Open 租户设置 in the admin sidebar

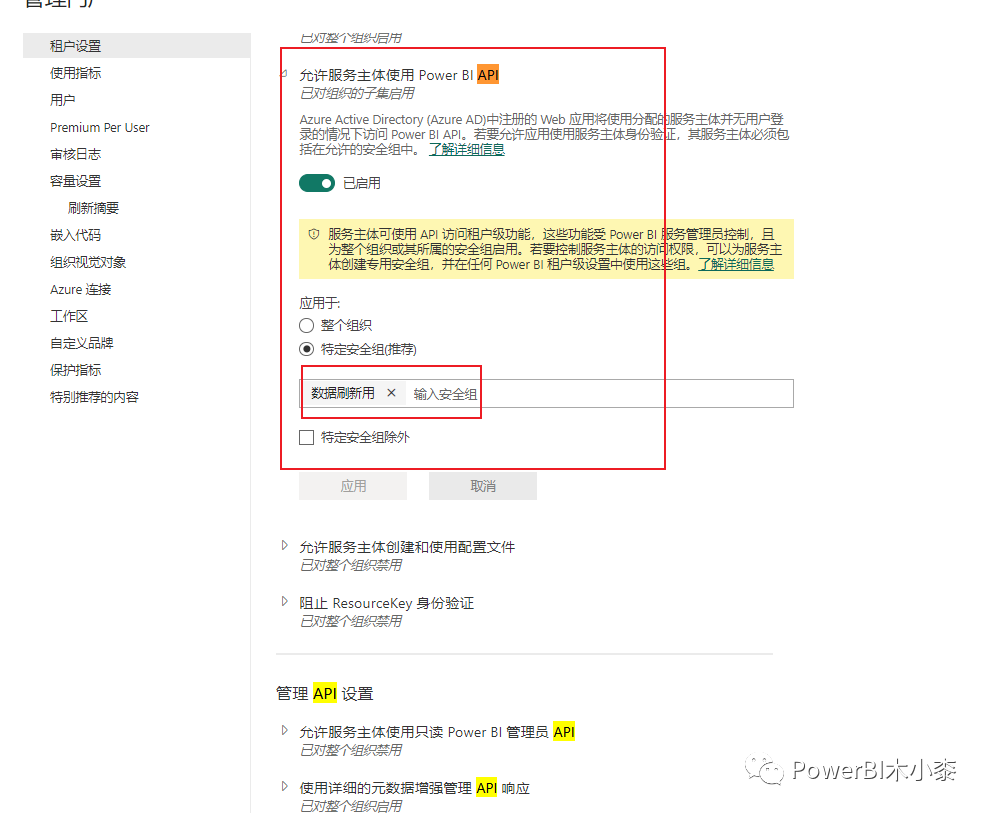pyautogui.click(x=137, y=46)
